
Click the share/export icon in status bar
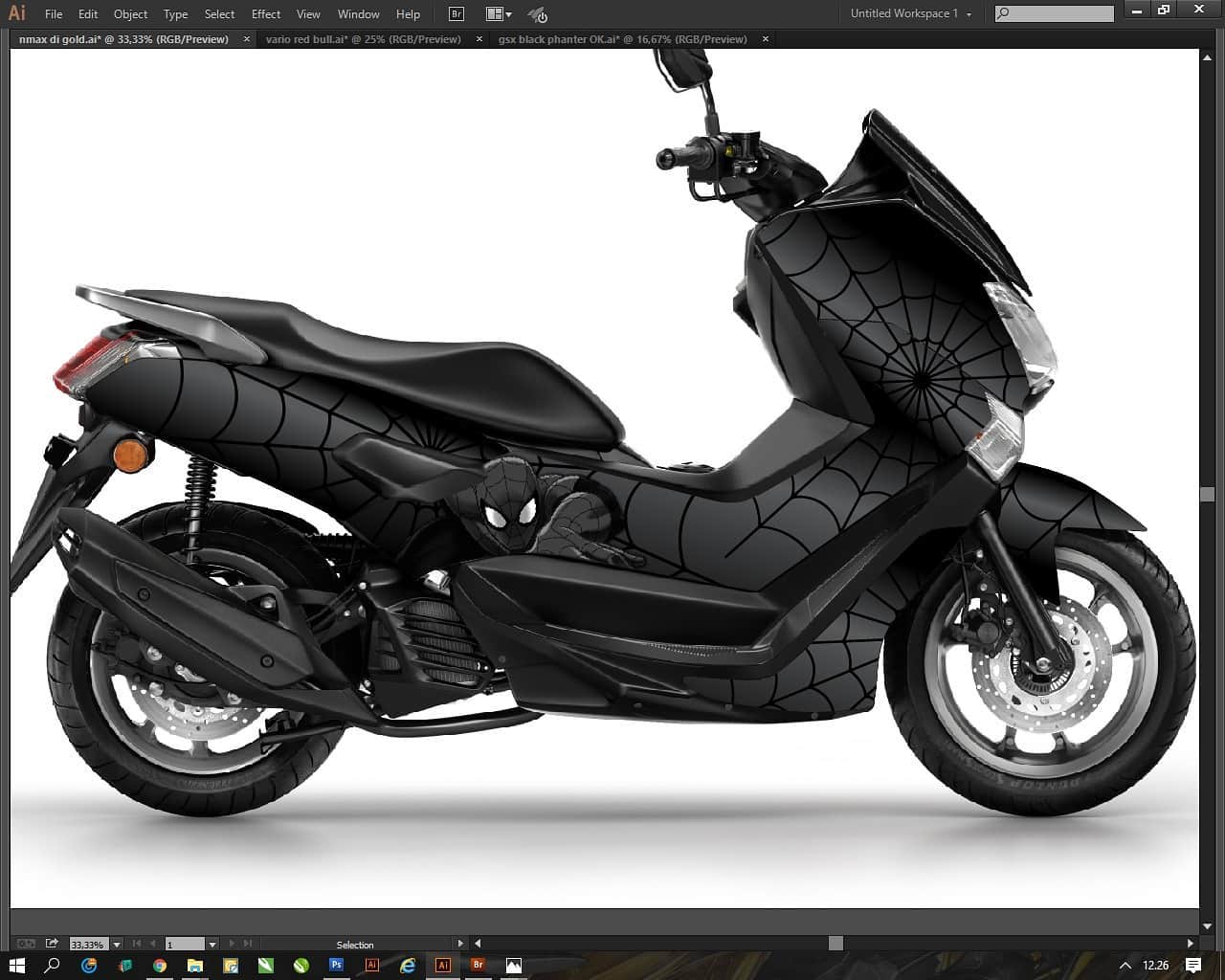coord(52,944)
